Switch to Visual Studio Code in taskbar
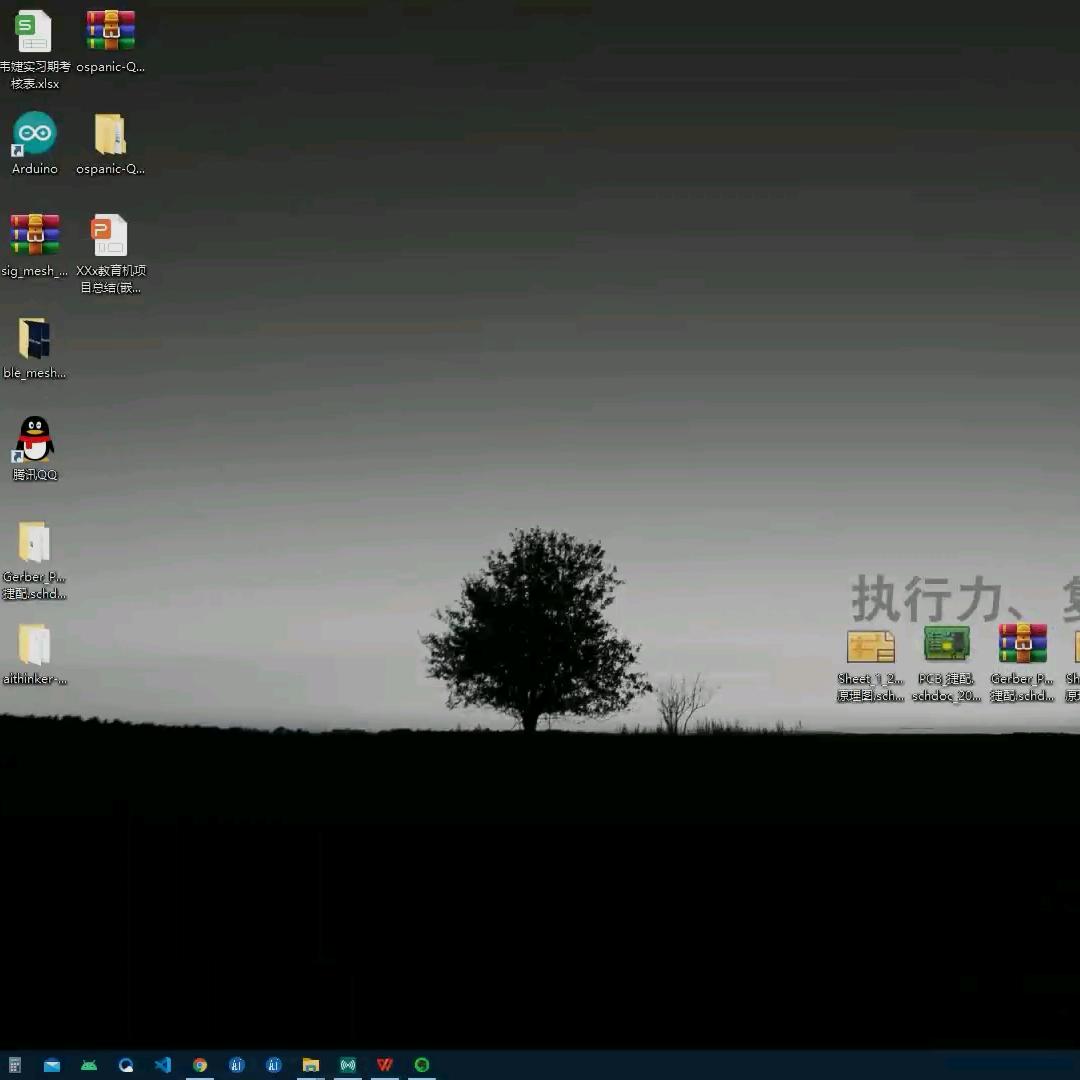1080x1080 pixels. (x=163, y=1065)
